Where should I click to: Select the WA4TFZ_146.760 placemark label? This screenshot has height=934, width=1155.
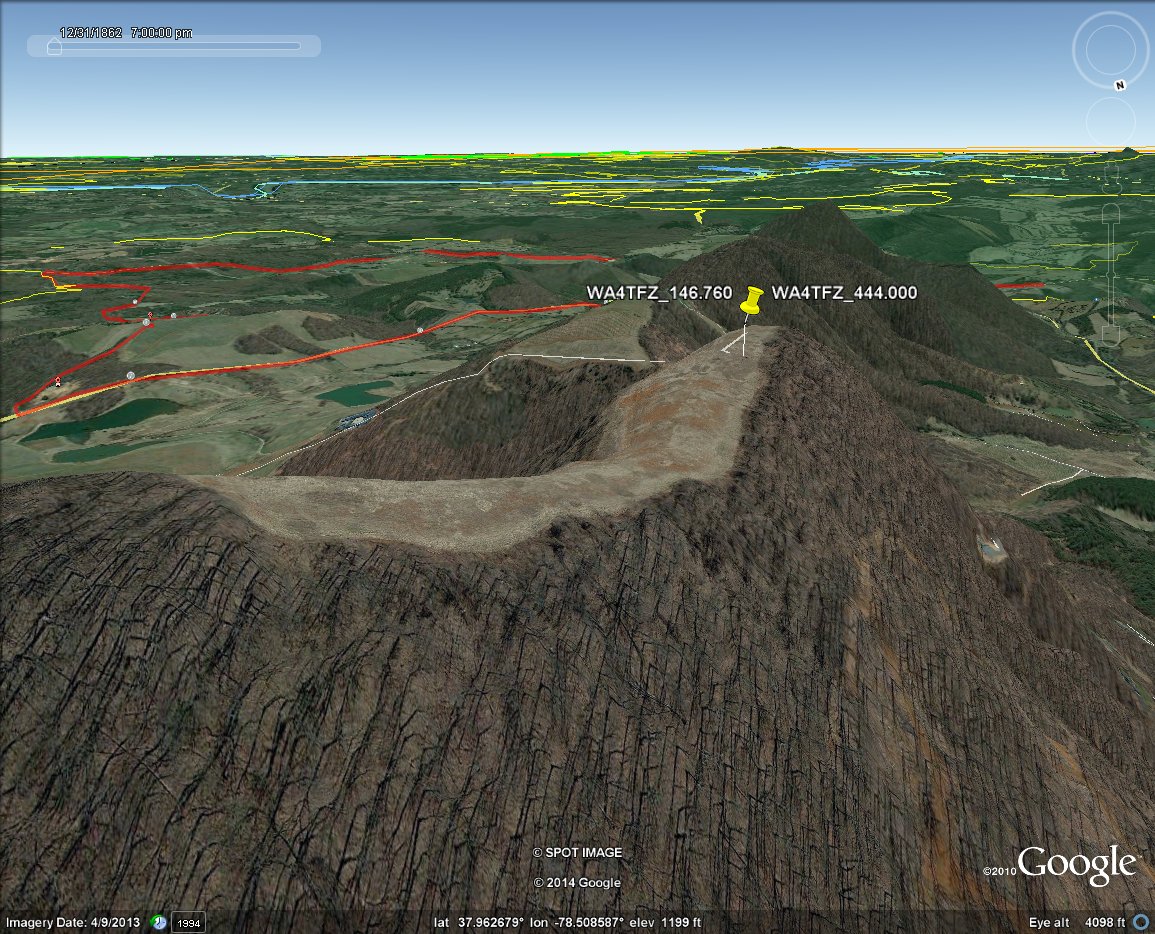click(659, 292)
